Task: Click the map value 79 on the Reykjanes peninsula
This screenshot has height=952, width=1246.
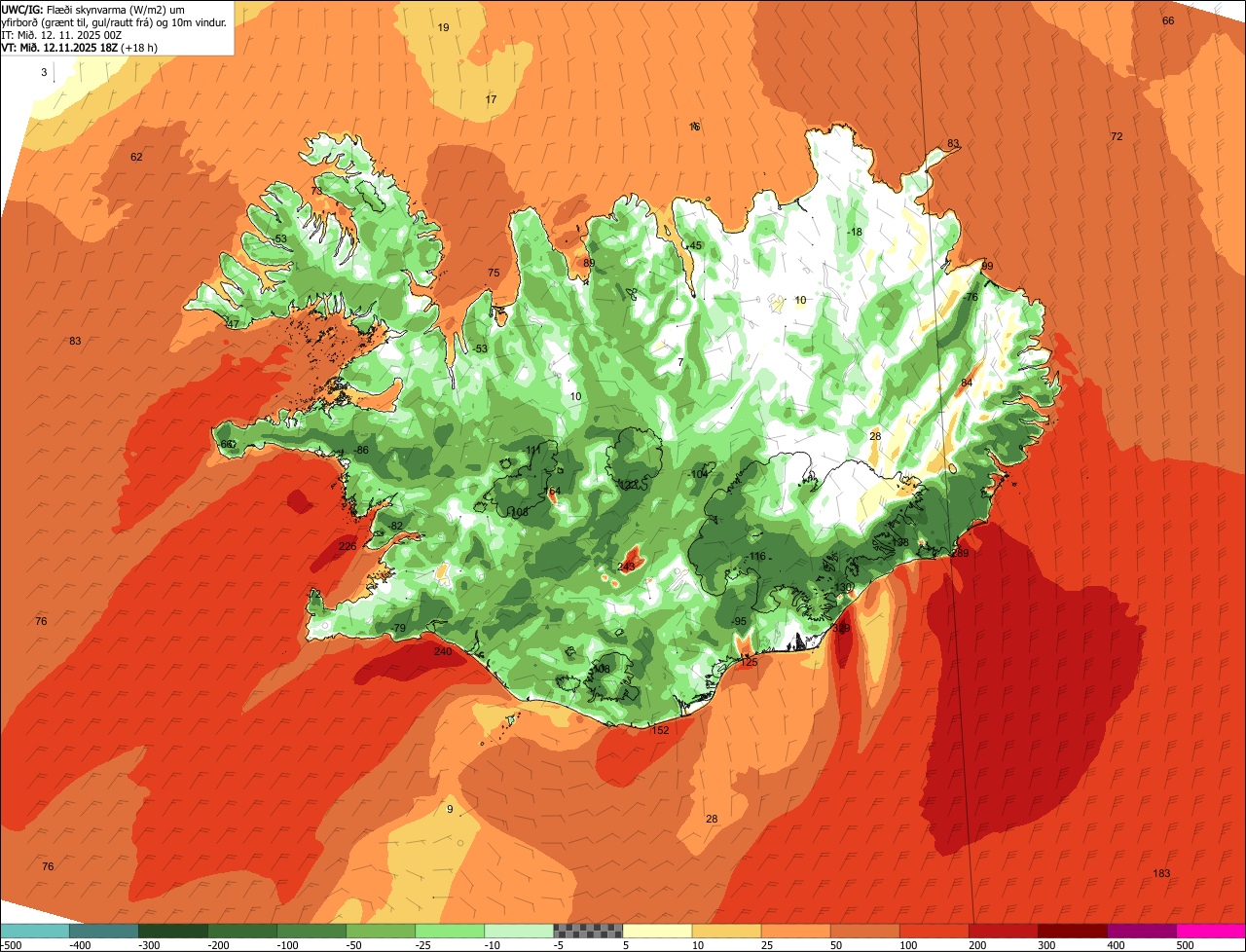Action: (400, 629)
